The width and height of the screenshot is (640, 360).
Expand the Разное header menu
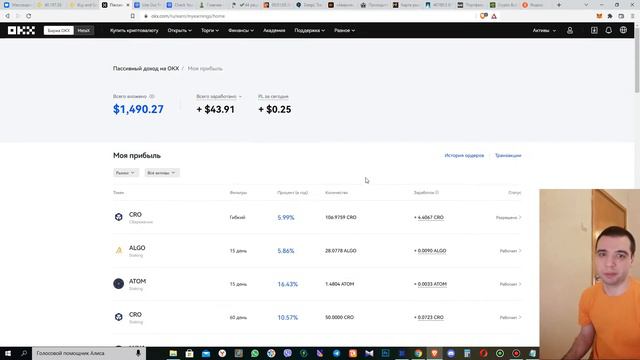pyautogui.click(x=344, y=31)
